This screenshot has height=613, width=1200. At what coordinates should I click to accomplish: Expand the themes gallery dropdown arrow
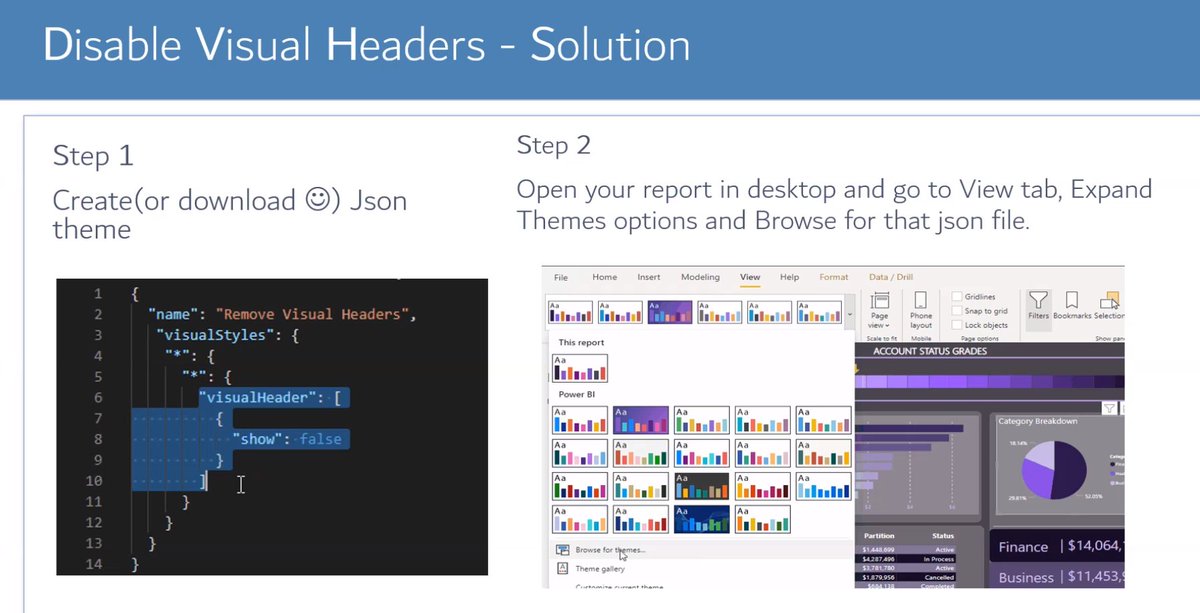coord(850,314)
